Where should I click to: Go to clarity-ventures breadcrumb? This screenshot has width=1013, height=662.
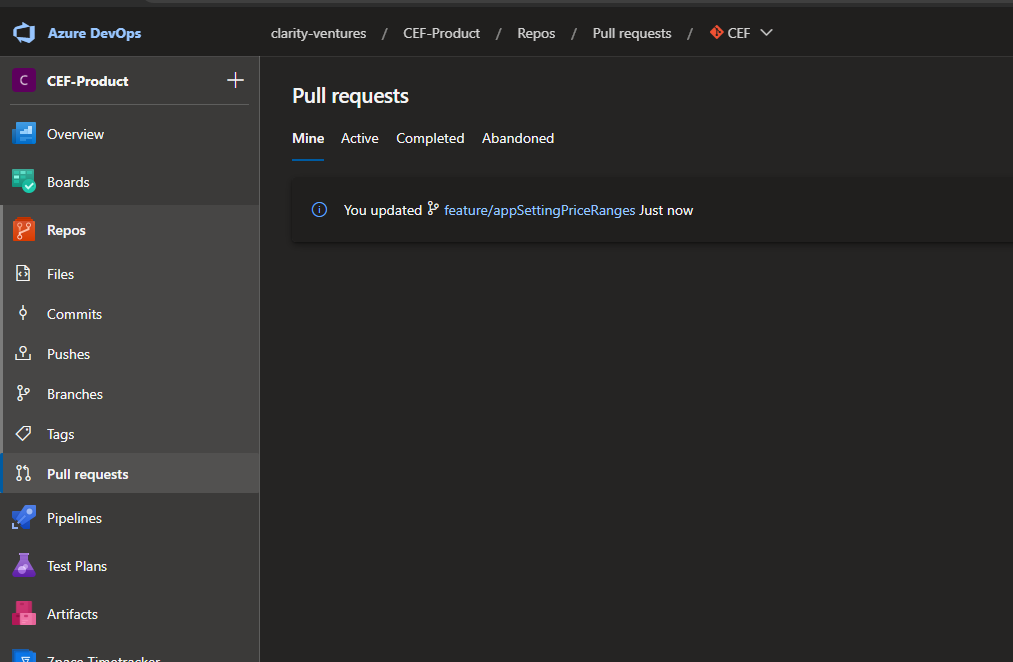pos(319,34)
